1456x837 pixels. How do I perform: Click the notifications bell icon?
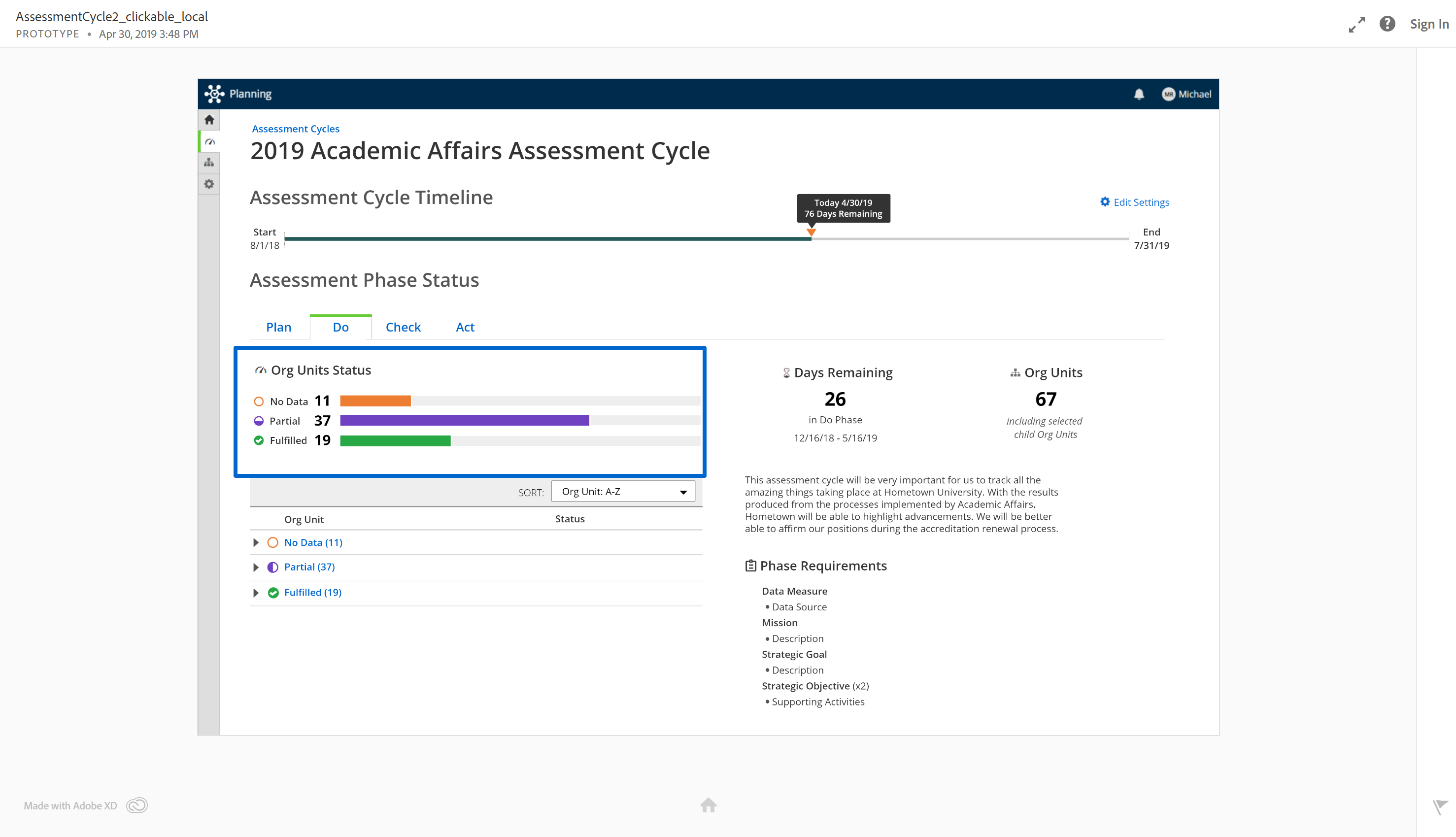1139,94
